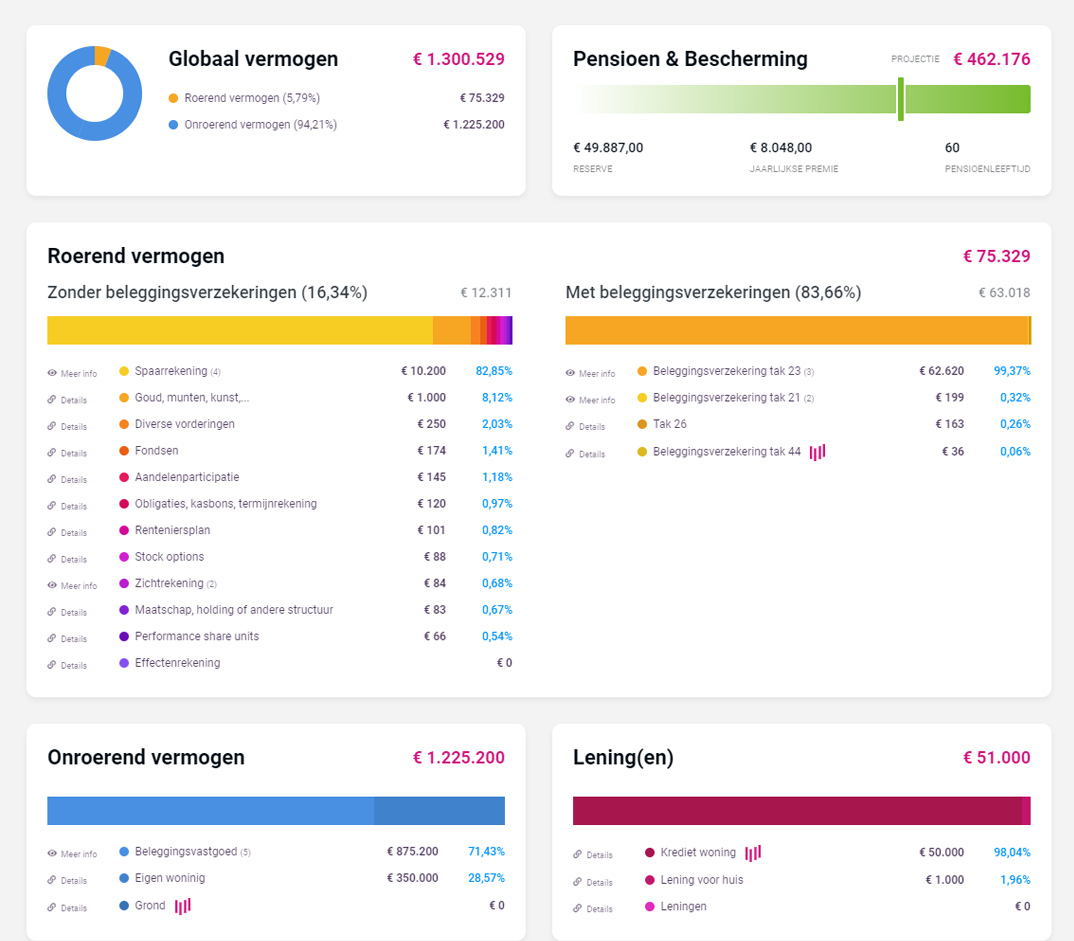This screenshot has height=941, width=1074.
Task: Click link icon for Leningen details
Action: 578,908
